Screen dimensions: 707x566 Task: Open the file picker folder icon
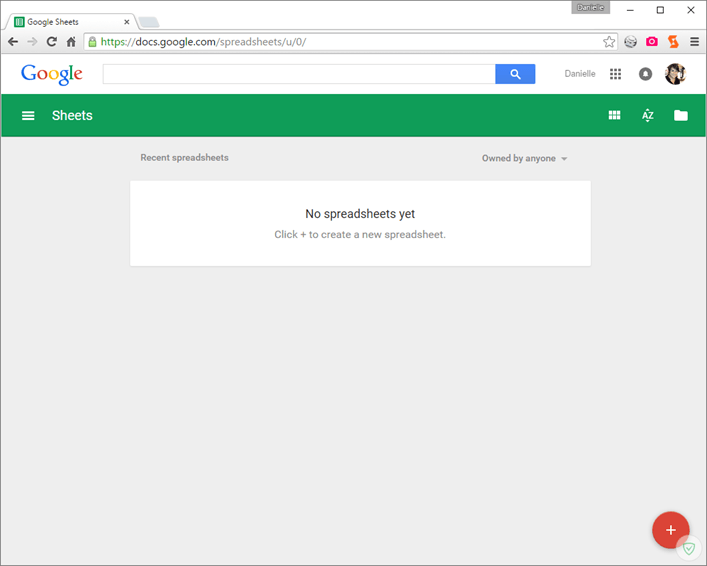tap(681, 116)
